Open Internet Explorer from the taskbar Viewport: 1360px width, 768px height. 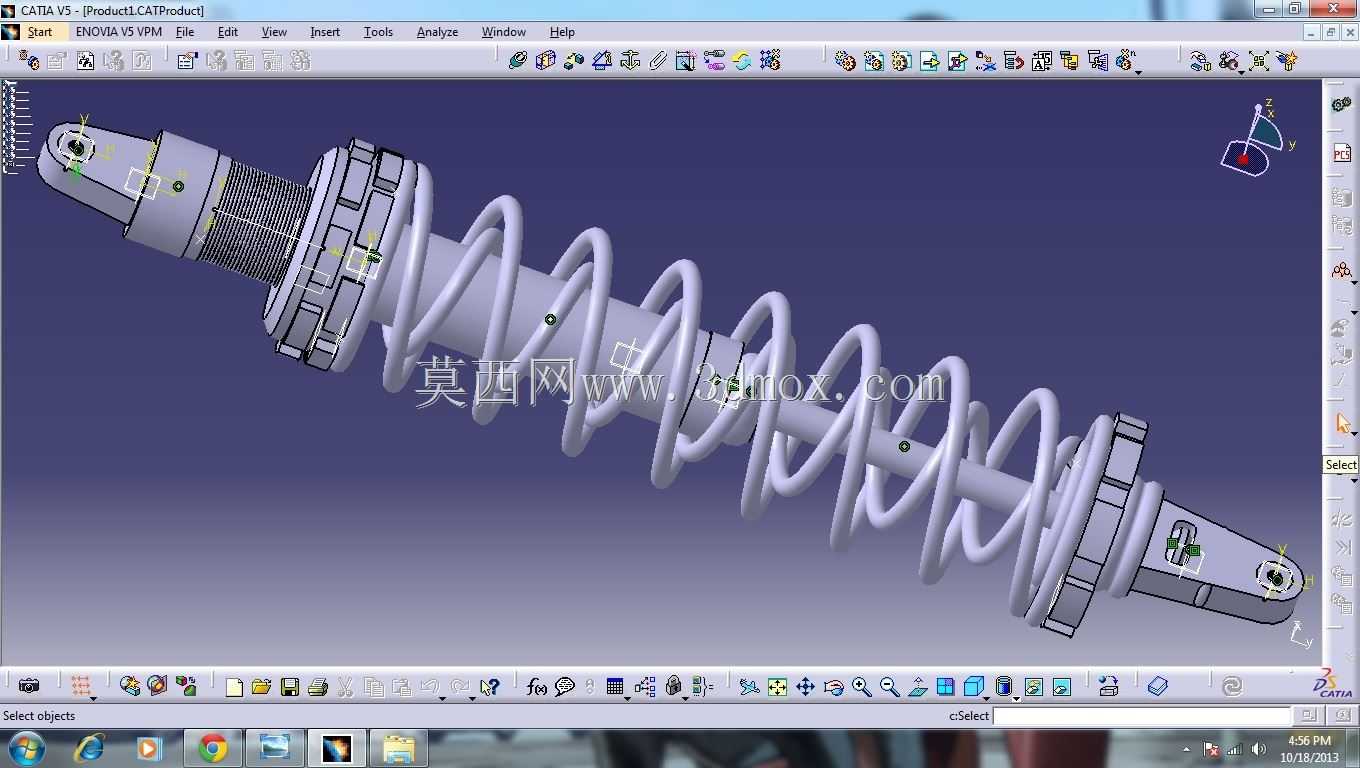pyautogui.click(x=89, y=748)
